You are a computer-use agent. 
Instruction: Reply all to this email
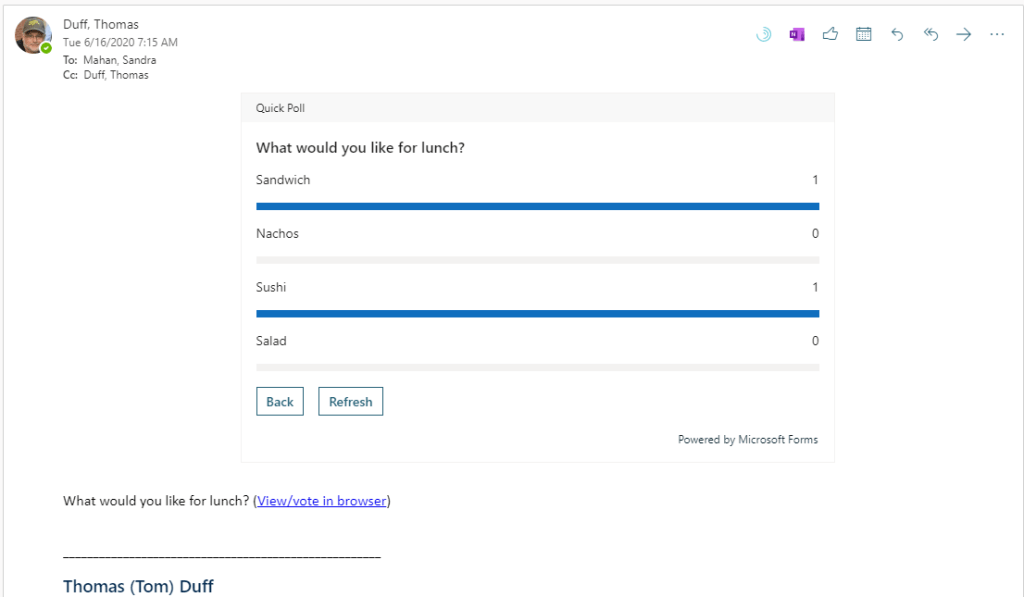pyautogui.click(x=931, y=35)
